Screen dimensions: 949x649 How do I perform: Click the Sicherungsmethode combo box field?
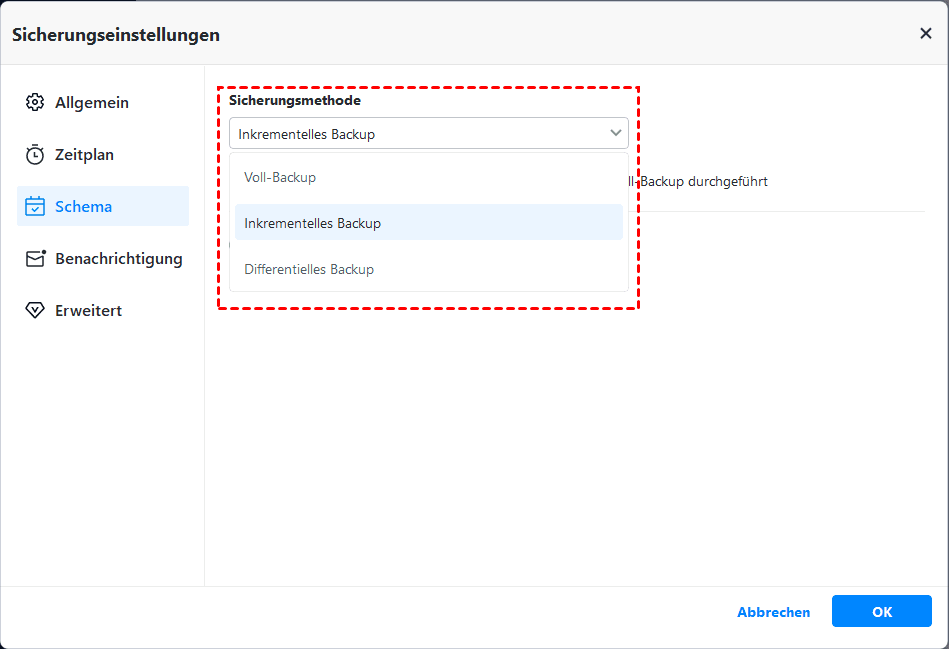point(410,134)
